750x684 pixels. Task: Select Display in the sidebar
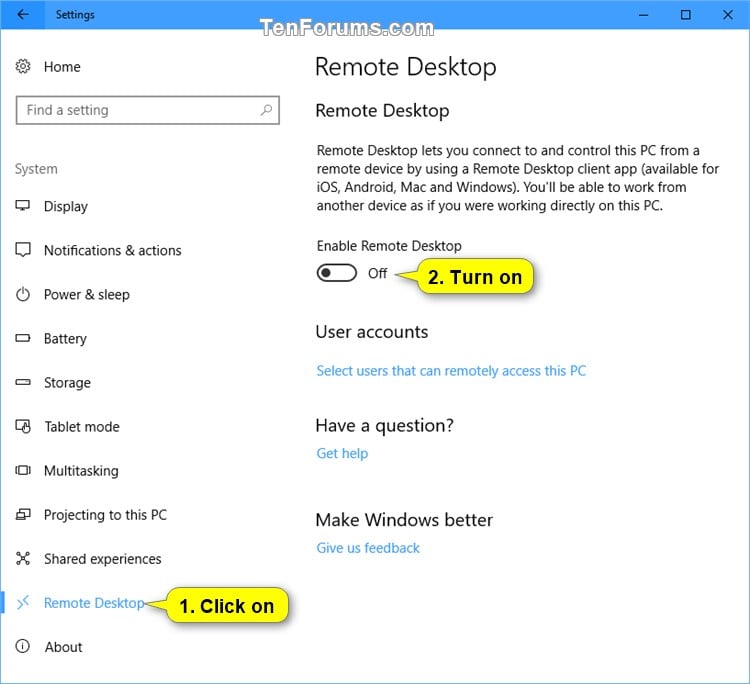pos(66,207)
